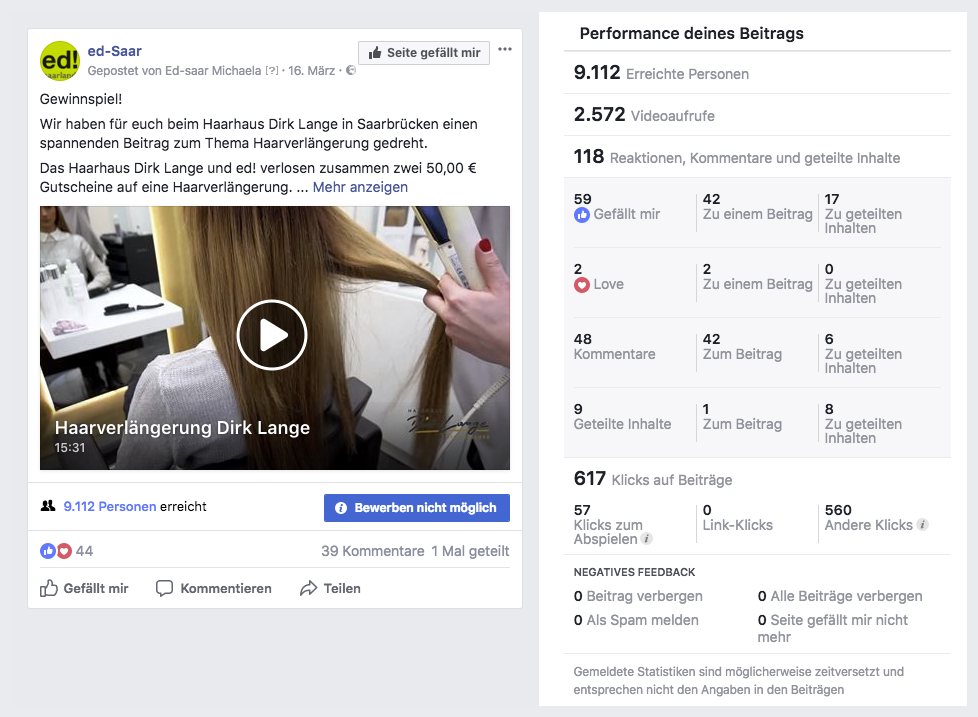
Task: Click the blue Like reaction icon below post
Action: click(x=48, y=551)
